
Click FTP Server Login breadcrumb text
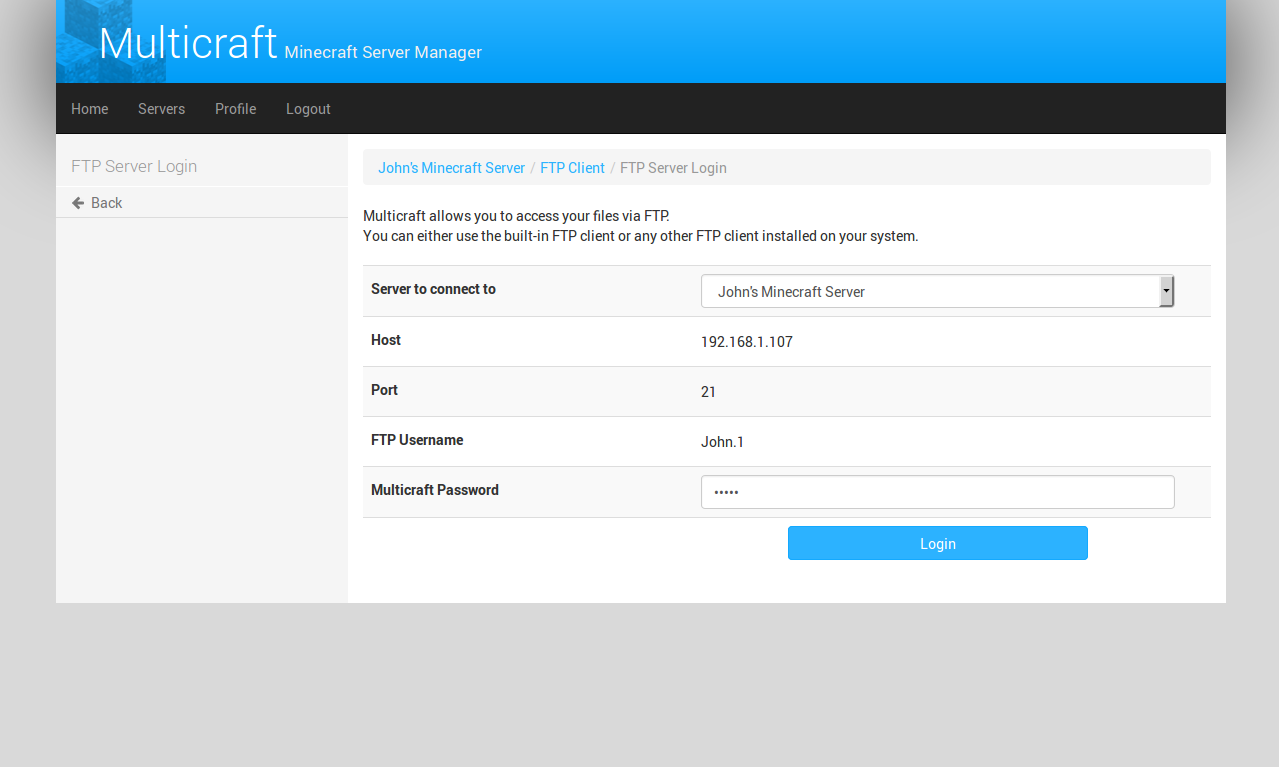[673, 168]
